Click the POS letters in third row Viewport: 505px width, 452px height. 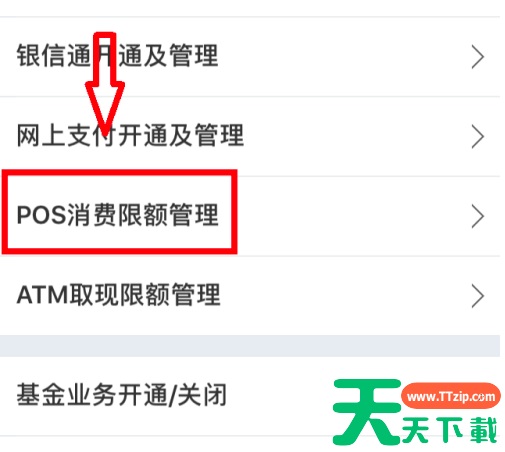[x=42, y=216]
